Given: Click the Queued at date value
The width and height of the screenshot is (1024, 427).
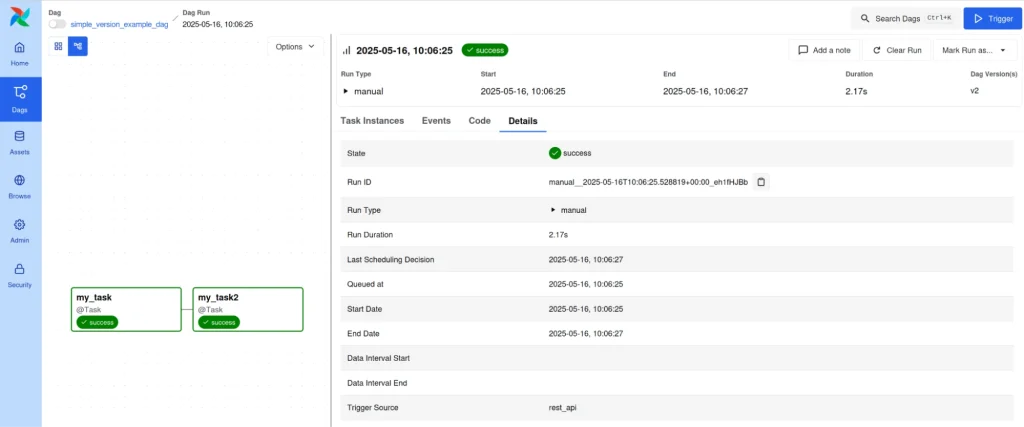Looking at the screenshot, I should click(x=586, y=284).
